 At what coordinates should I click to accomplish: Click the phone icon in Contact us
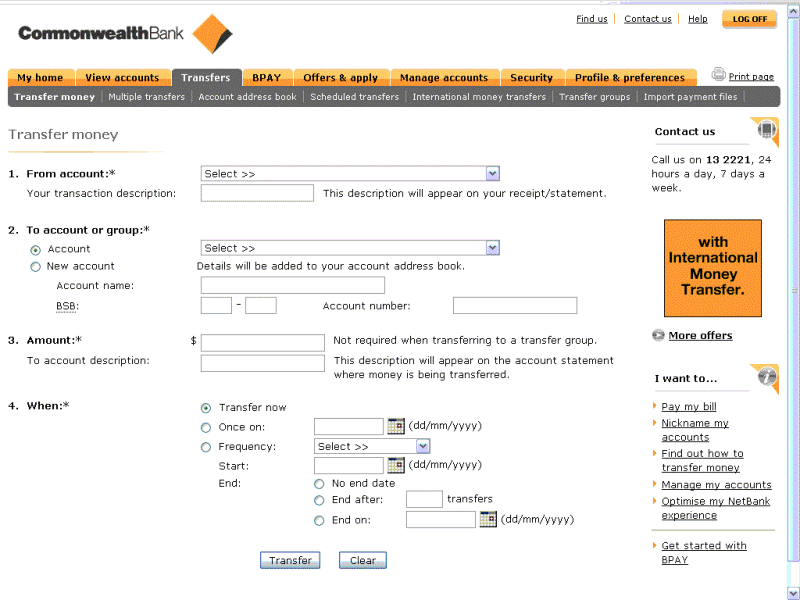[766, 130]
